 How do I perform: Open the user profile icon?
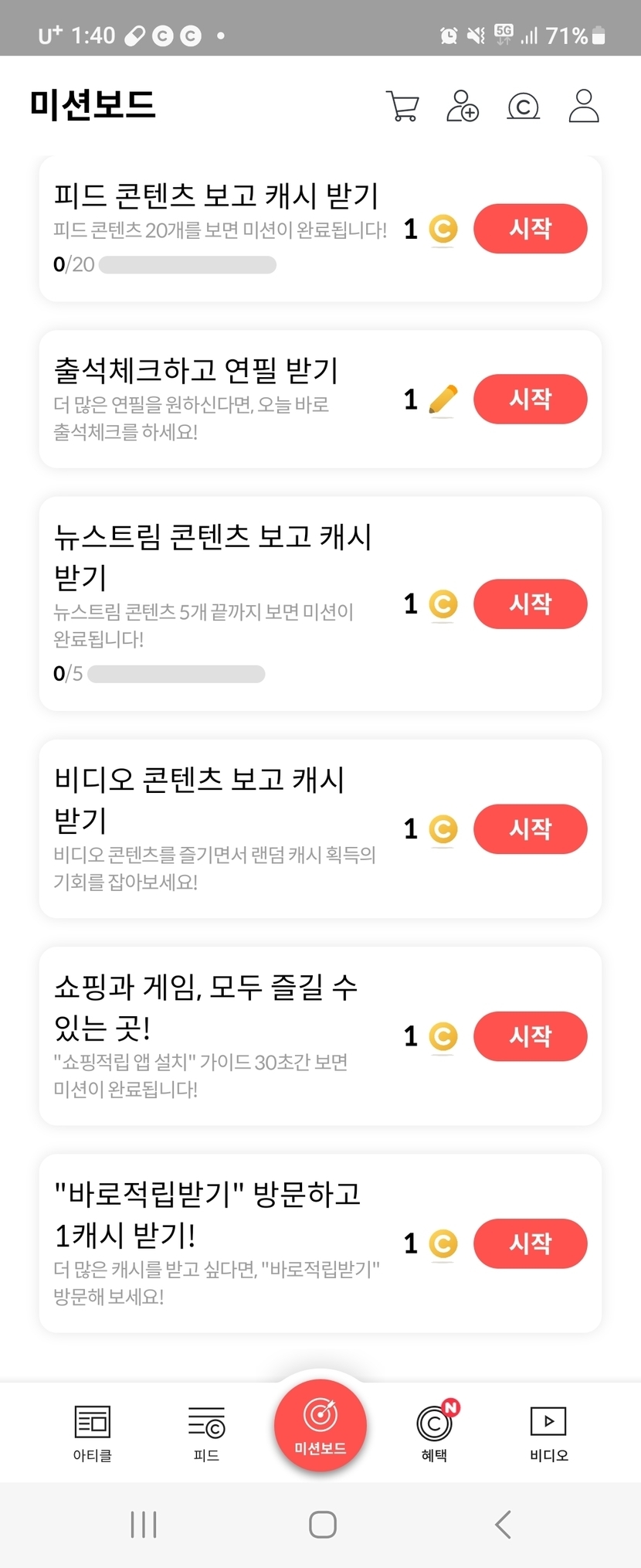pyautogui.click(x=584, y=107)
